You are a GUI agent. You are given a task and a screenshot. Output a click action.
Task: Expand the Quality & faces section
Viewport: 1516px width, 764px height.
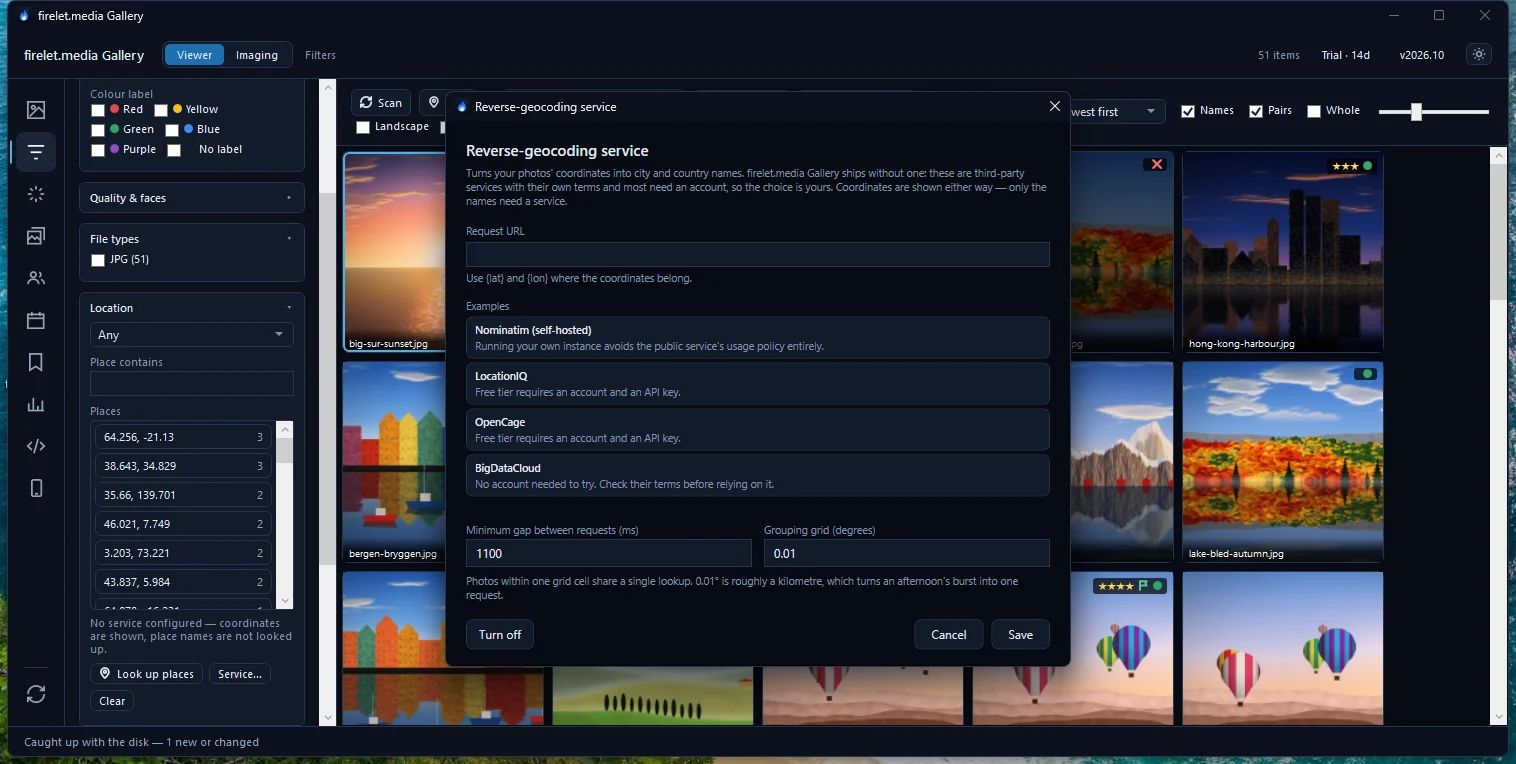click(192, 198)
